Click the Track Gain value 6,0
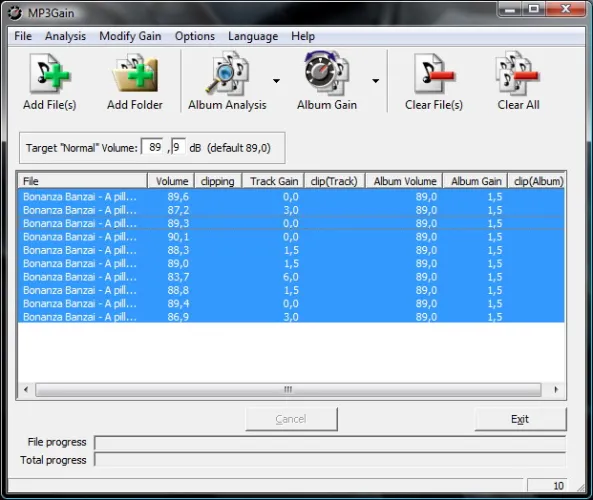This screenshot has height=500, width=593. pyautogui.click(x=291, y=277)
